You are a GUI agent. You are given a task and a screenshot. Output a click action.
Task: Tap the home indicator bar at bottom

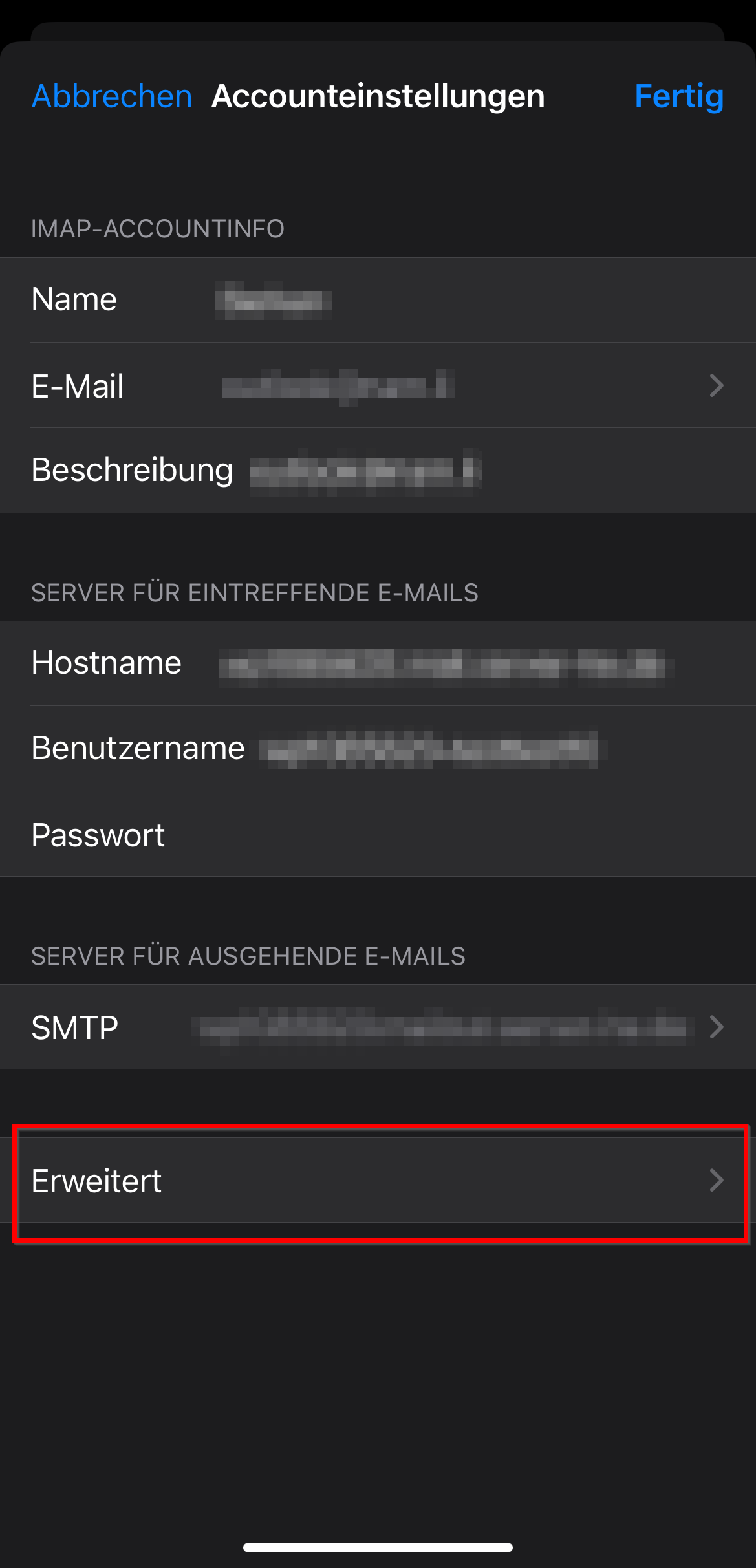[378, 1547]
